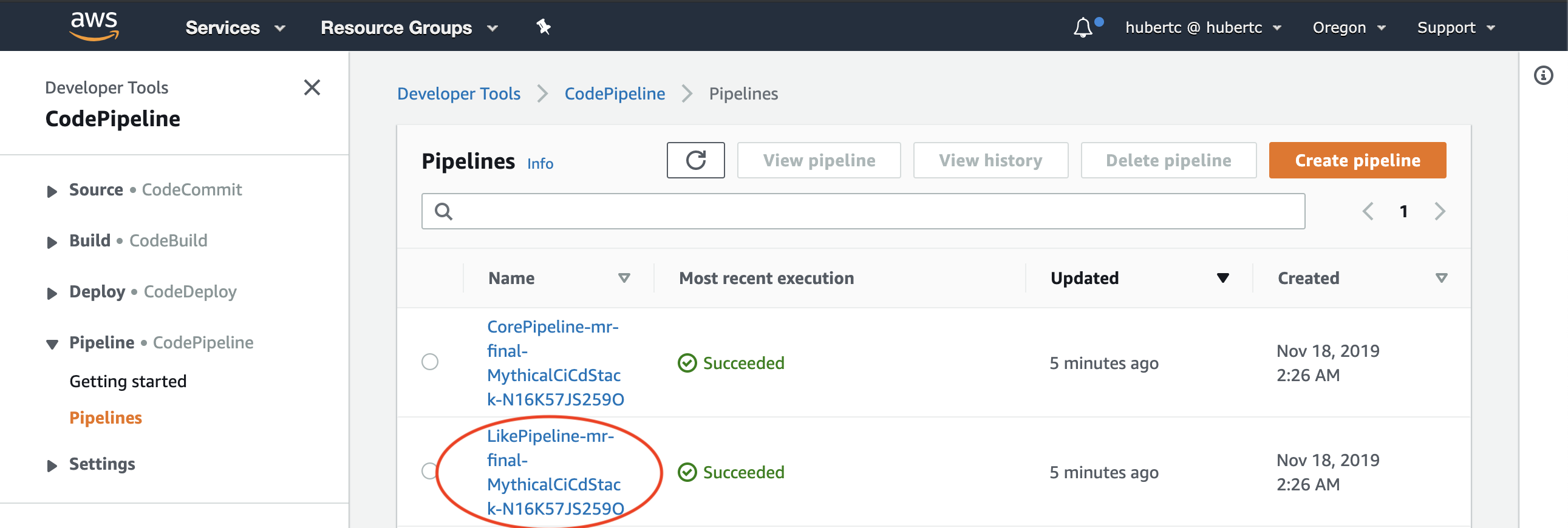Go to next page of pipelines
The width and height of the screenshot is (1568, 528).
[1440, 211]
